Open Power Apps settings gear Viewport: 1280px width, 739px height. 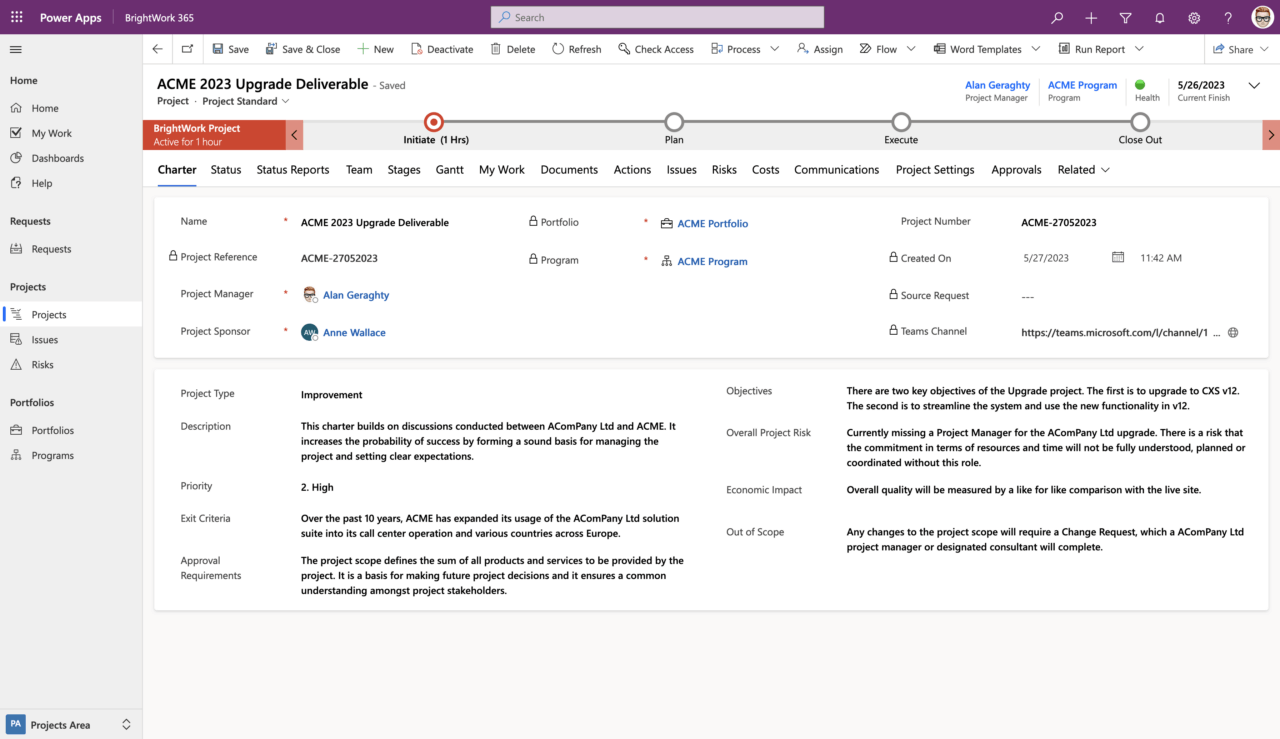(1193, 17)
